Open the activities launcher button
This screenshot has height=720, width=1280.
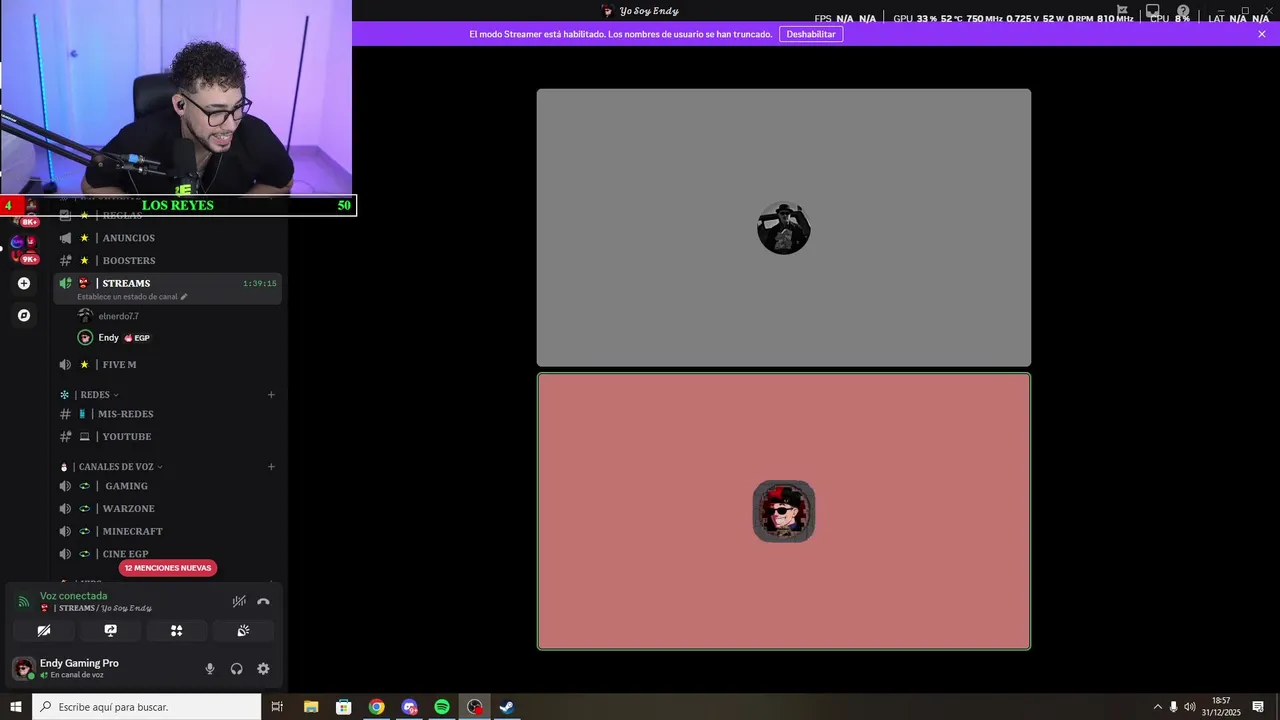pyautogui.click(x=177, y=631)
